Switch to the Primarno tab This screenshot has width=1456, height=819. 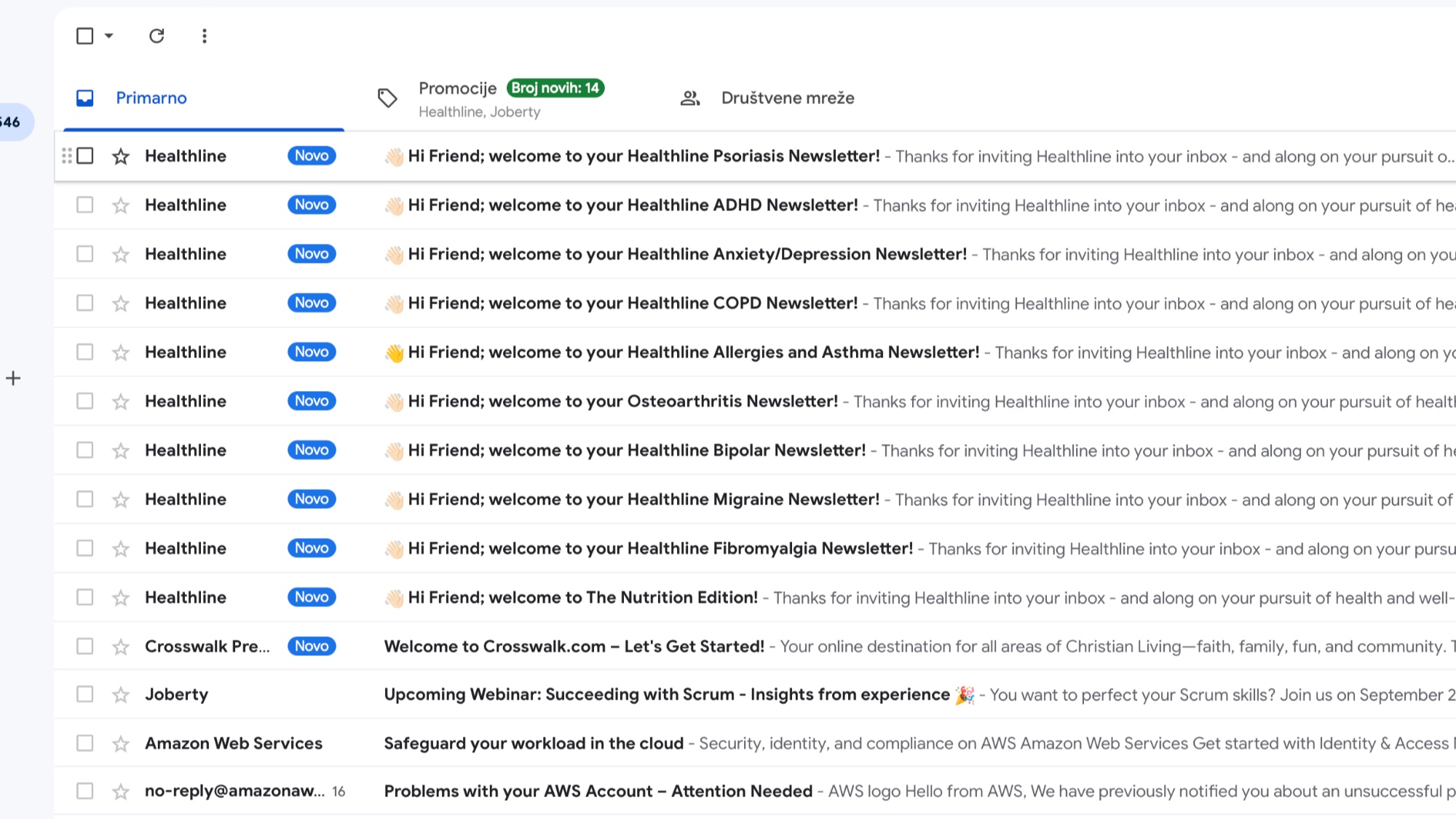pos(204,98)
